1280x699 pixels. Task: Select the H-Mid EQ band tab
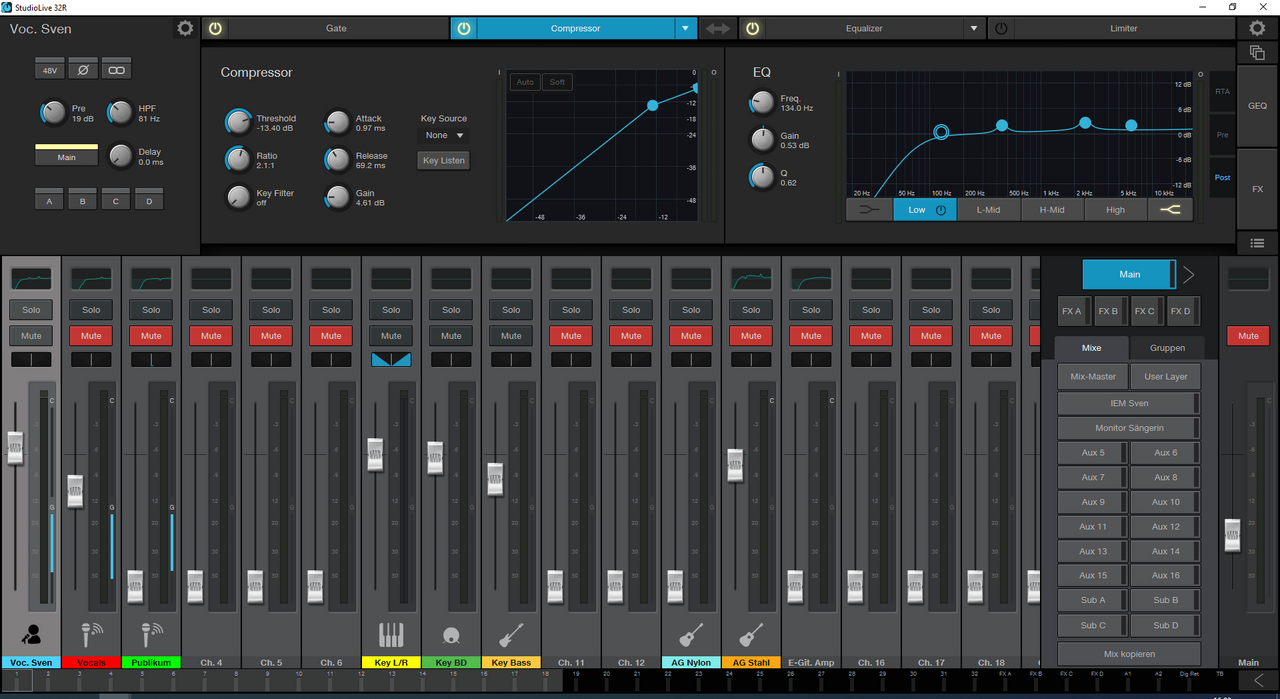(x=1052, y=210)
